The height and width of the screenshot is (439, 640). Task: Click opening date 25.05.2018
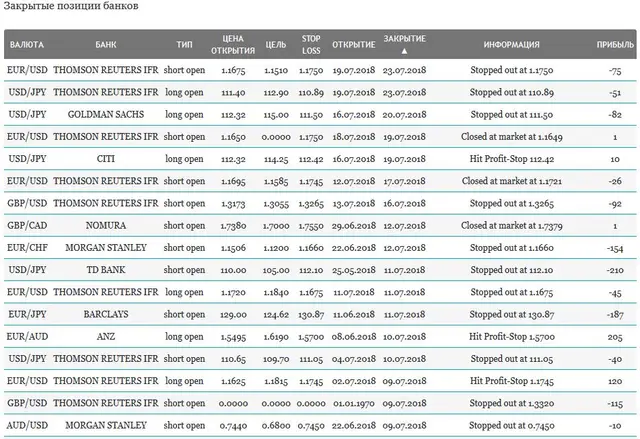coord(353,270)
